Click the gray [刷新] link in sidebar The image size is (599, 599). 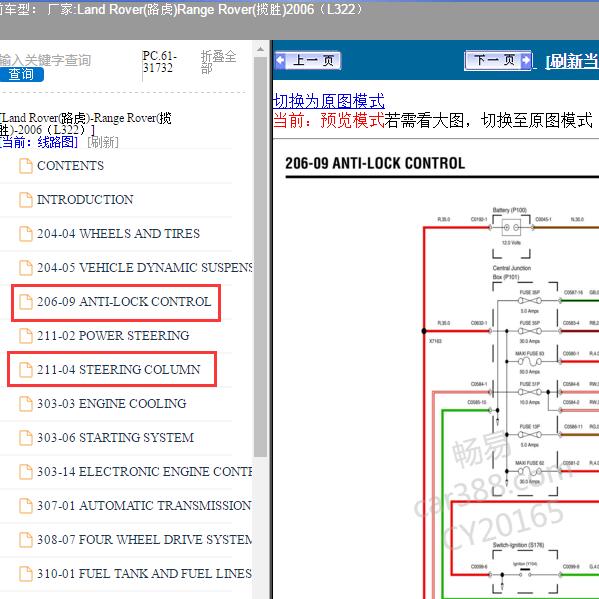coord(103,142)
